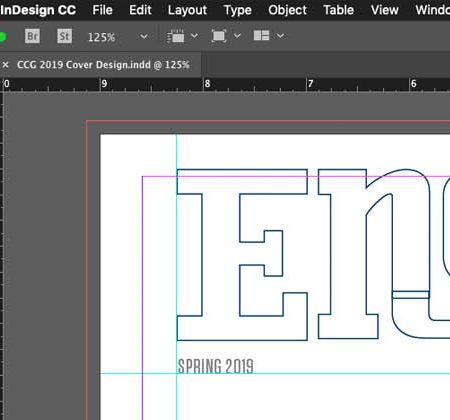Click the green window zoom button

click(x=2, y=37)
